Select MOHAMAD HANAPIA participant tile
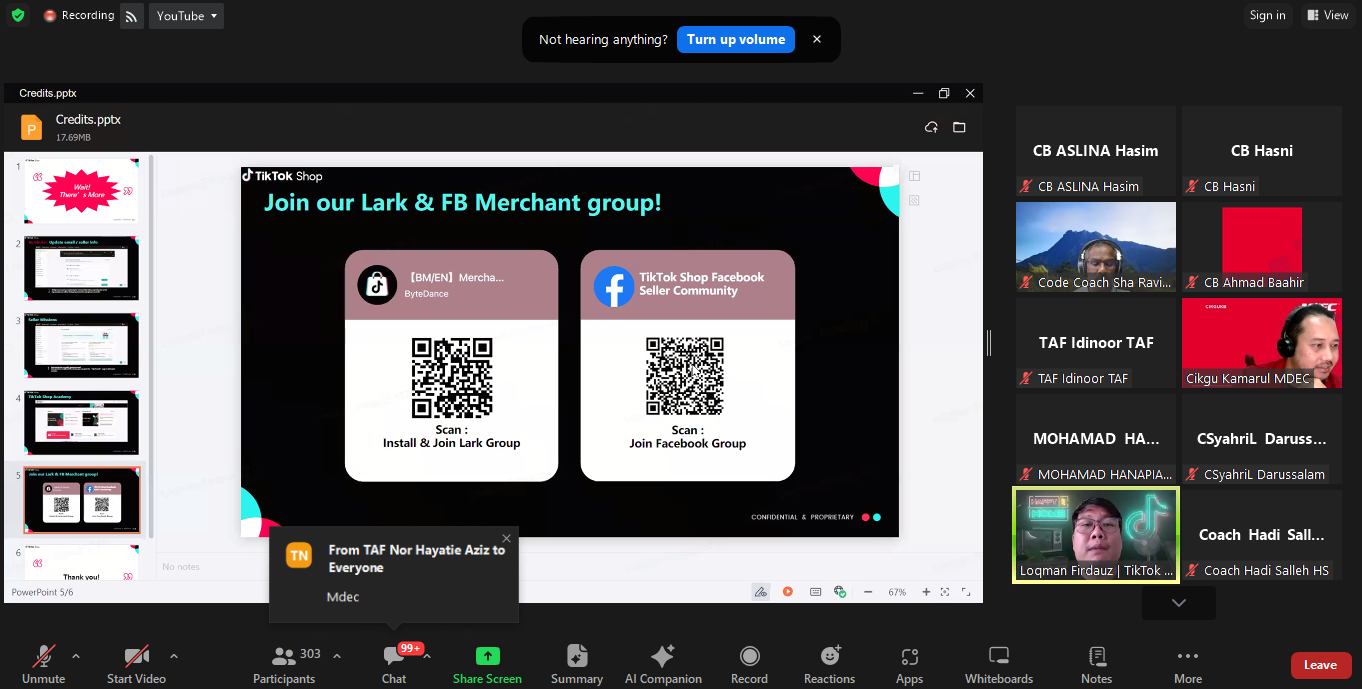This screenshot has height=689, width=1362. tap(1096, 439)
